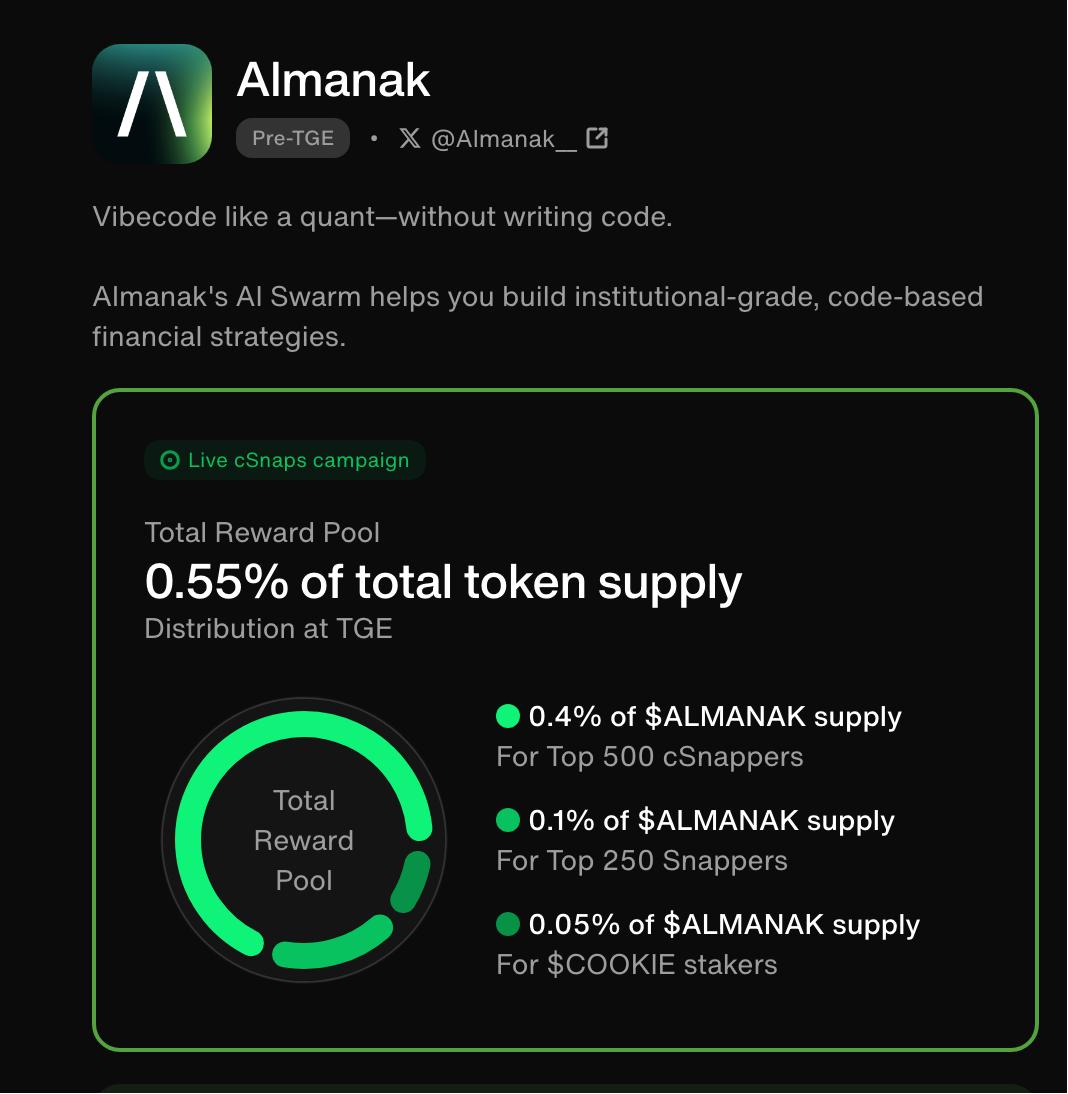1068x1094 pixels.
Task: Click the For Top 250 Snappers label
Action: (642, 861)
